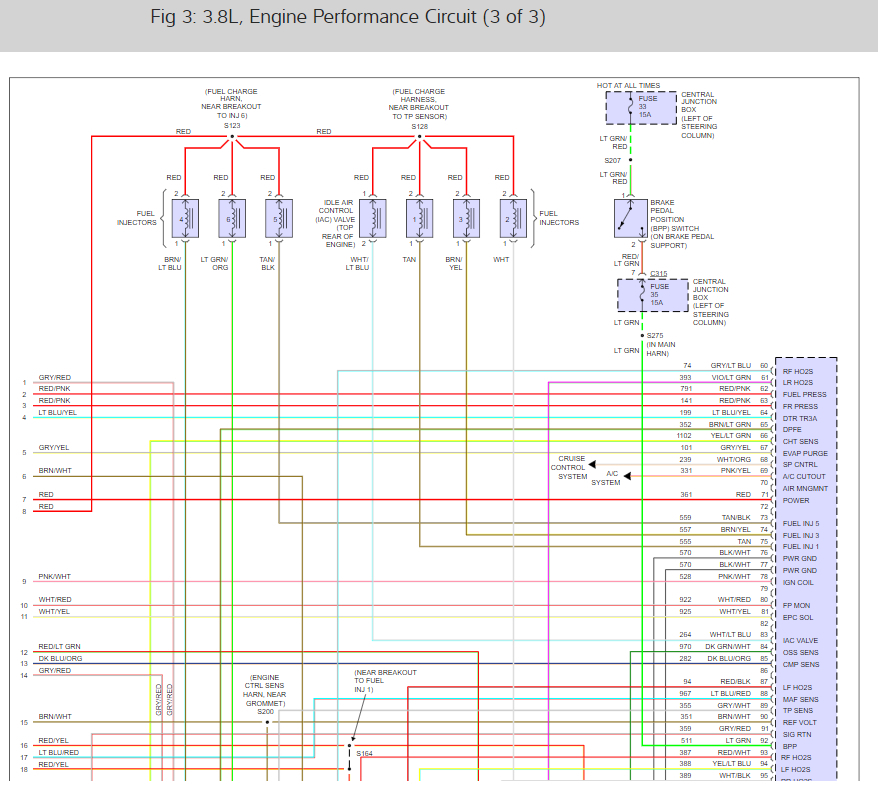Select the Fuse 33 15A box
The width and height of the screenshot is (878, 797).
pos(641,107)
